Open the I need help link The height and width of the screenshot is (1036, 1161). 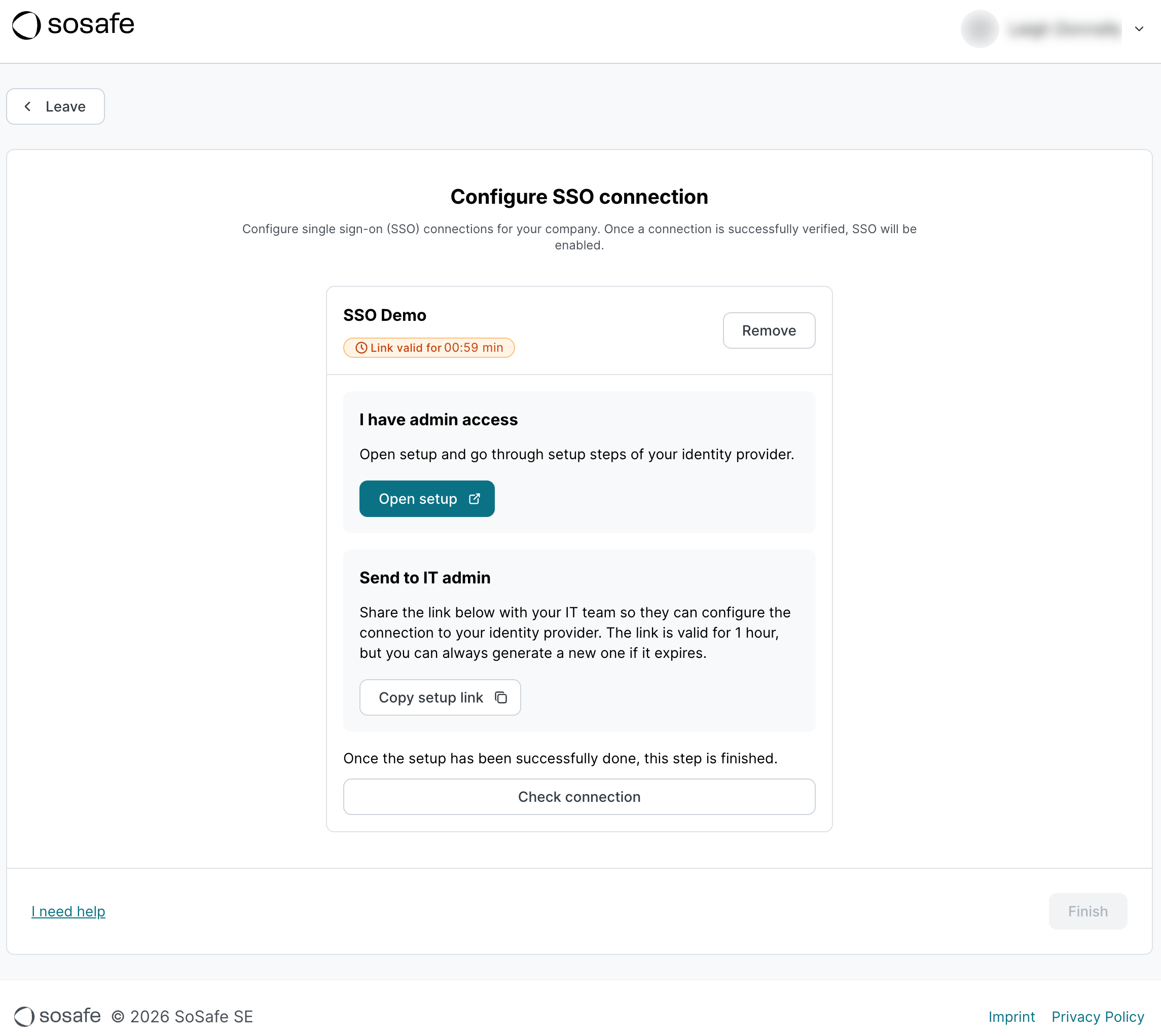pyautogui.click(x=68, y=911)
